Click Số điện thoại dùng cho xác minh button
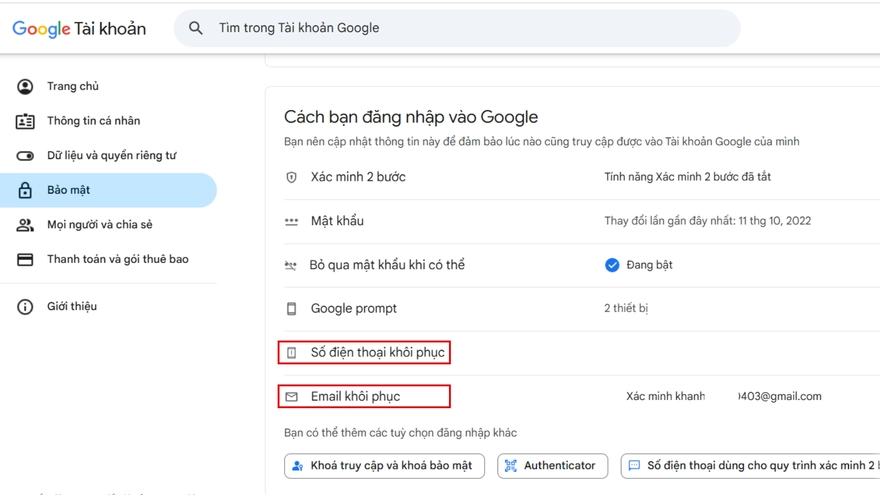880x495 pixels. pyautogui.click(x=750, y=466)
